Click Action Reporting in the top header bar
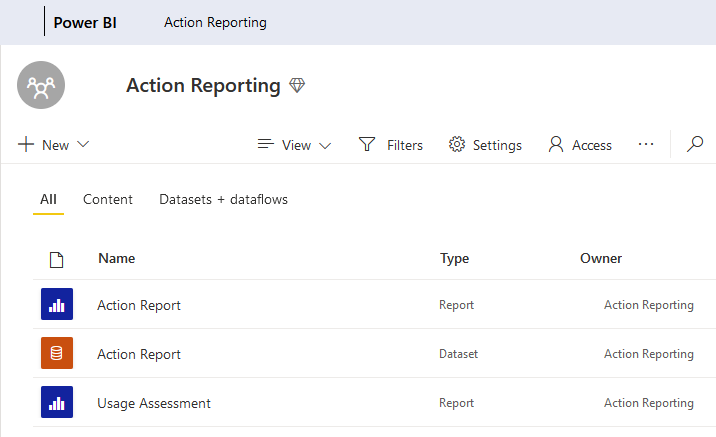716x437 pixels. [215, 23]
